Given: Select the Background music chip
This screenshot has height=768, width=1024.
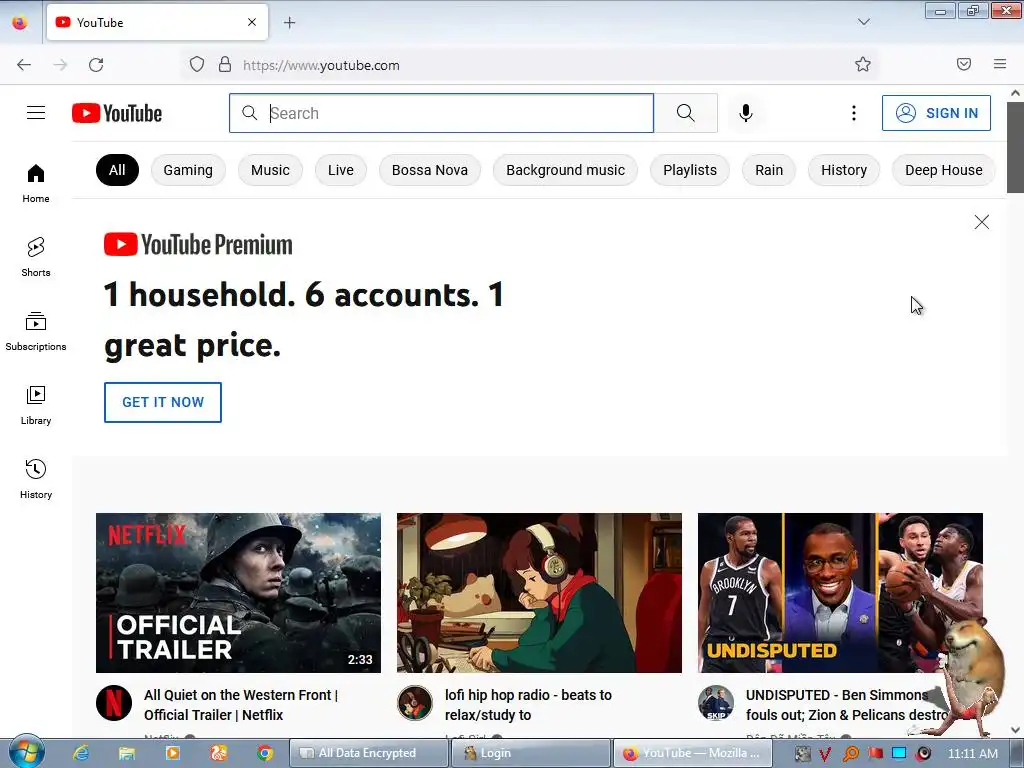Looking at the screenshot, I should click(566, 170).
